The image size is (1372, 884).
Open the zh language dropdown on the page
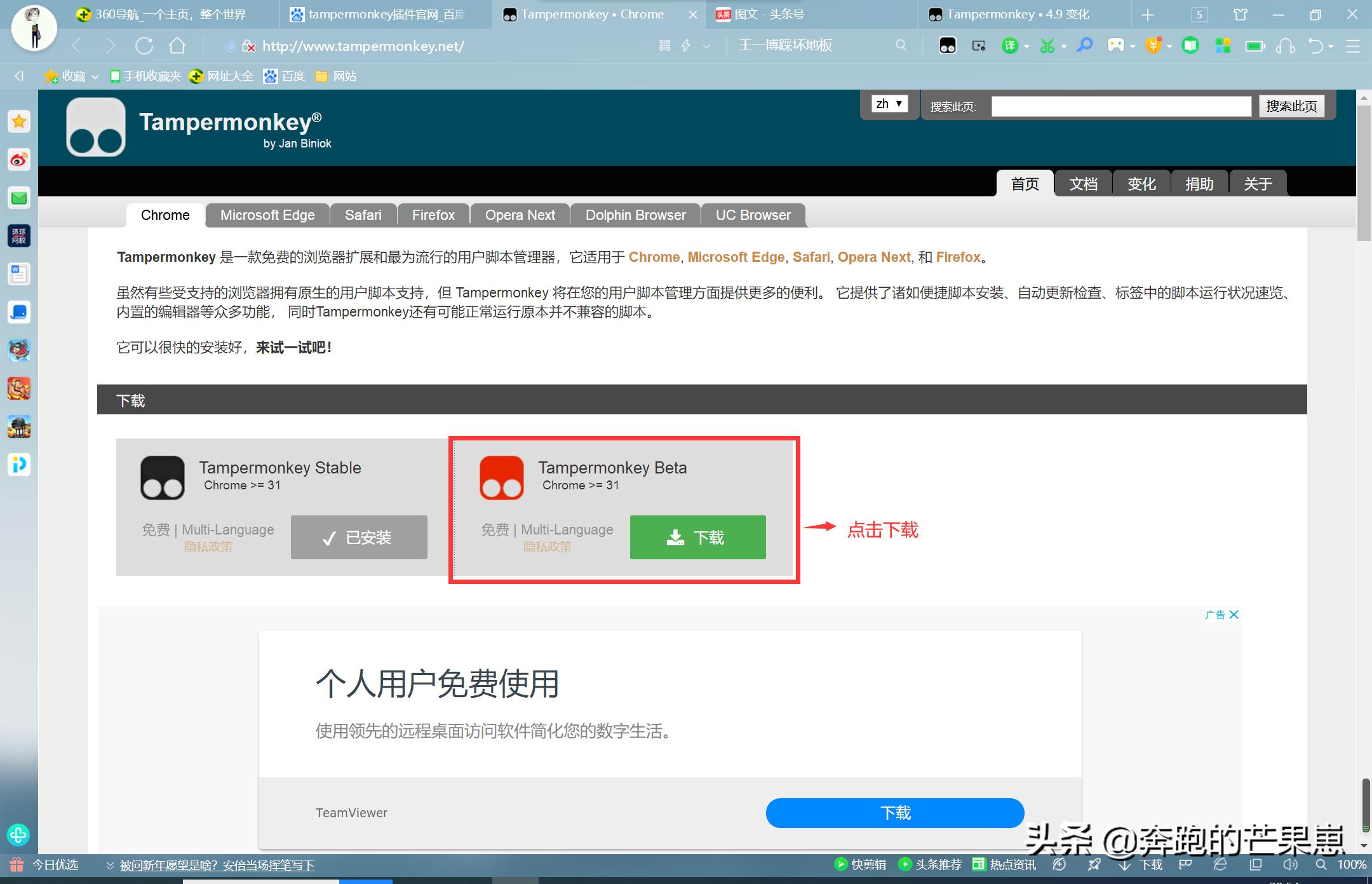(889, 104)
